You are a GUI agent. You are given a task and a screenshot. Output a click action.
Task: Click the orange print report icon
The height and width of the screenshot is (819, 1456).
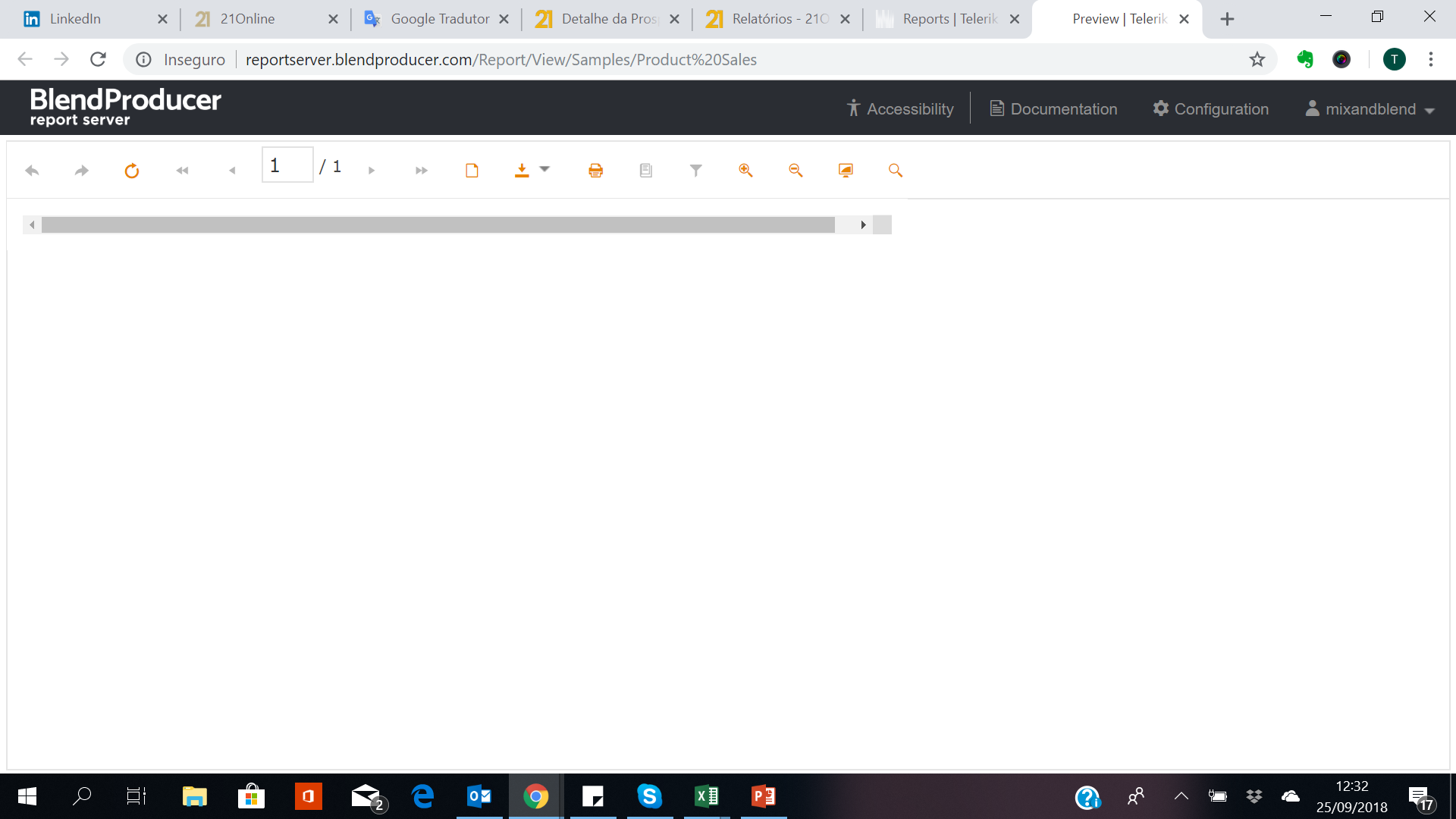click(595, 171)
